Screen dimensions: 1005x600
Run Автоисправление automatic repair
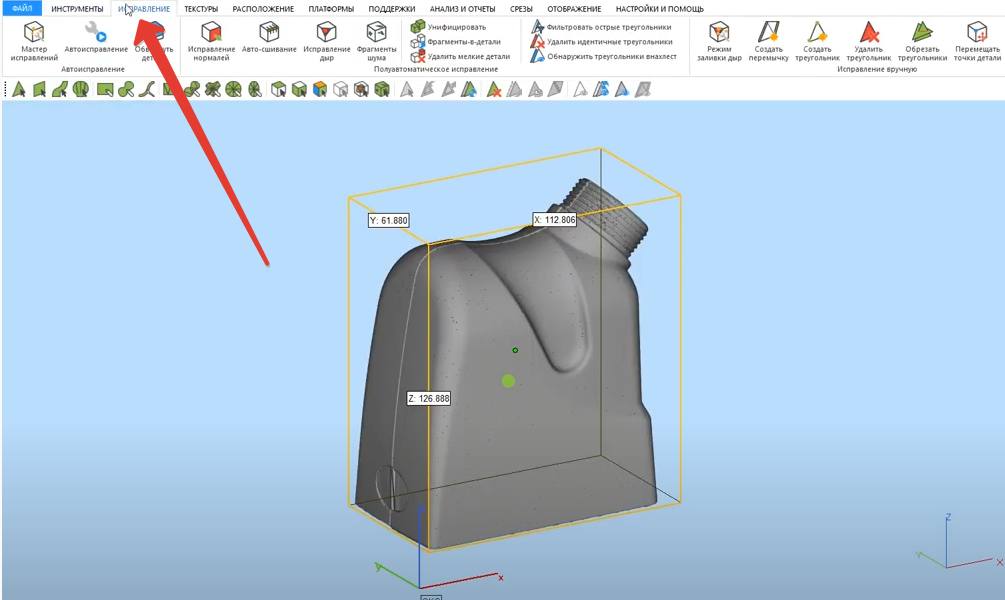click(96, 39)
